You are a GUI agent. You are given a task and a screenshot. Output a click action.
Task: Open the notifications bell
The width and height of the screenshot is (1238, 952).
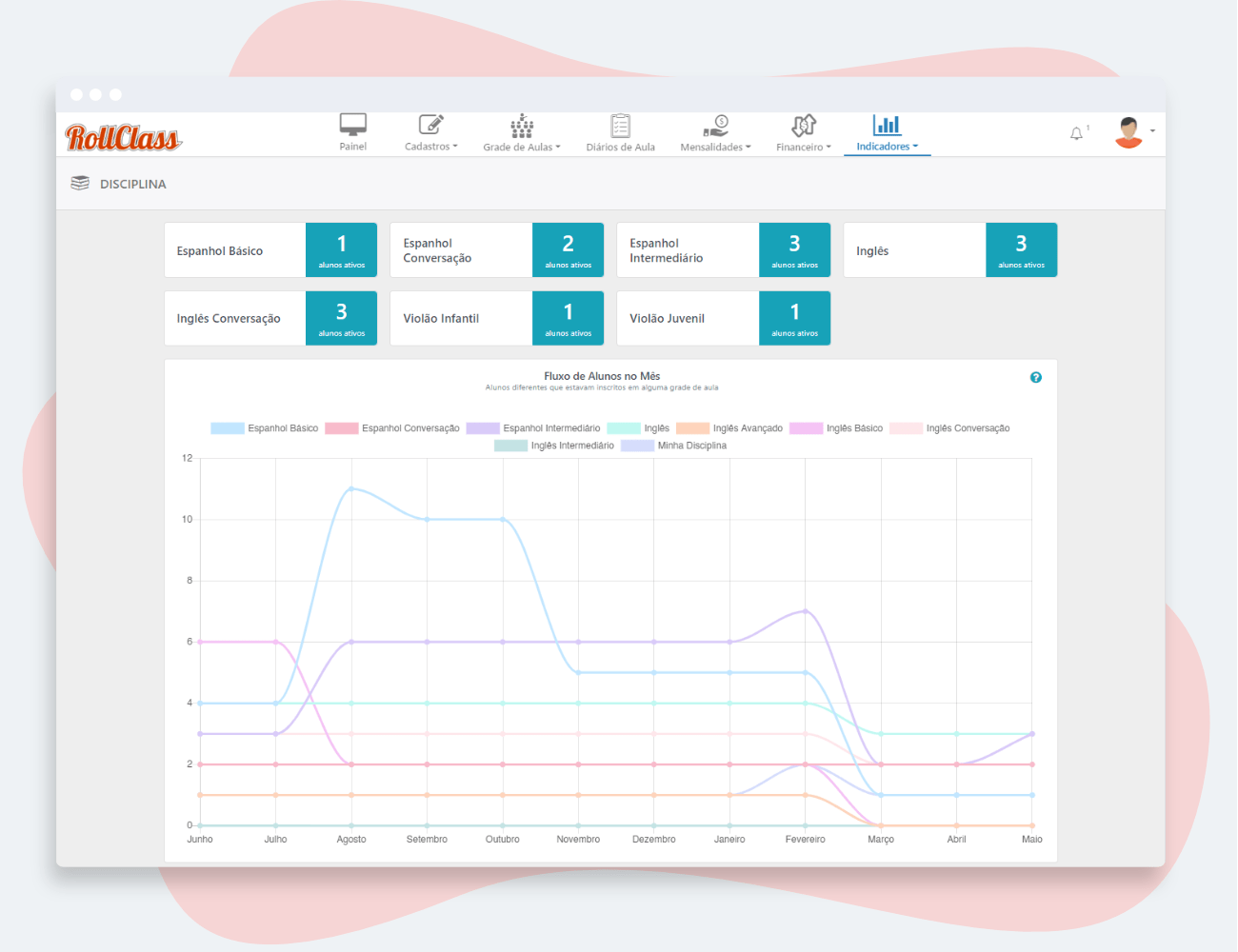pyautogui.click(x=1077, y=133)
